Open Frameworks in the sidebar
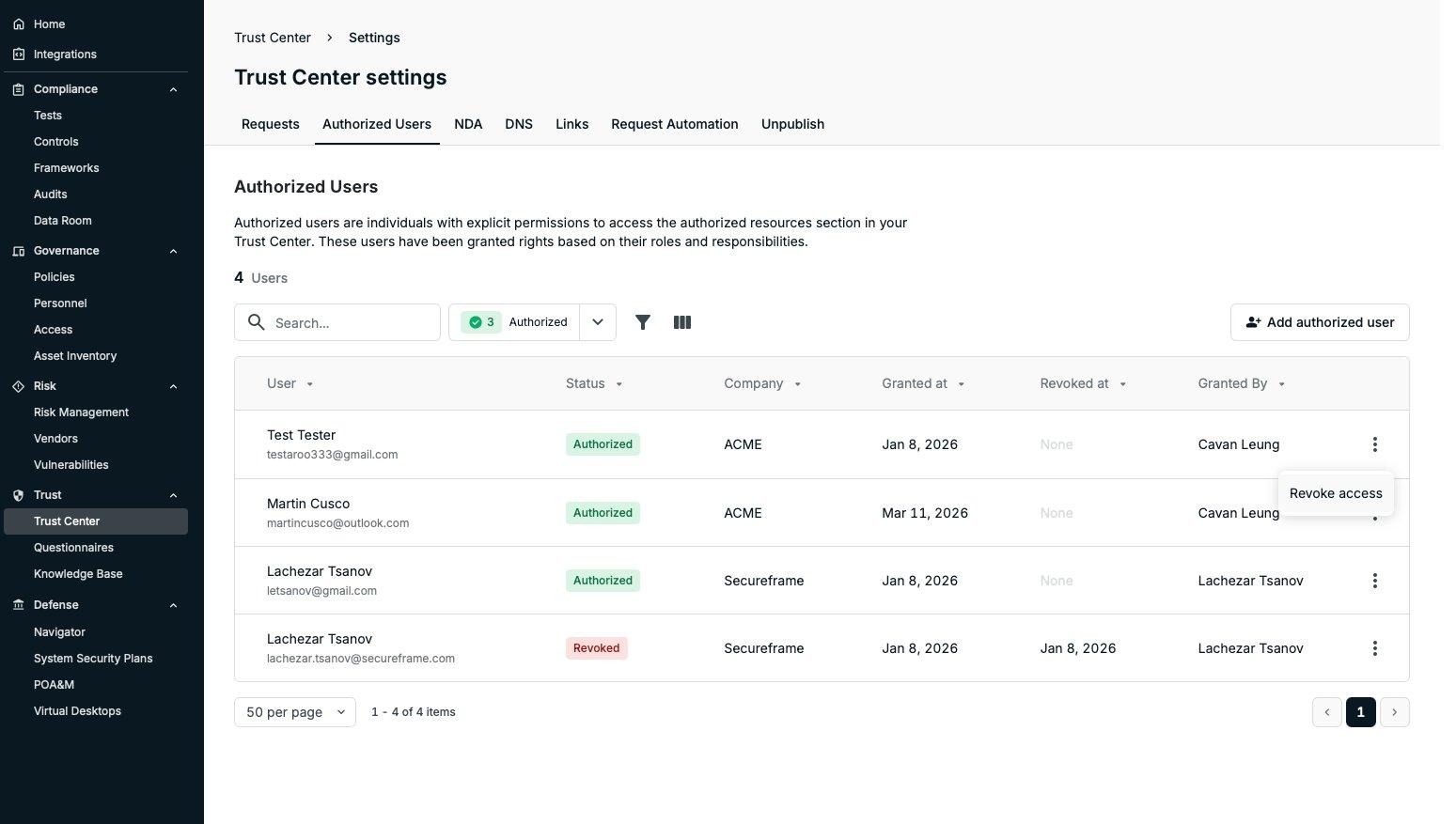 click(67, 168)
